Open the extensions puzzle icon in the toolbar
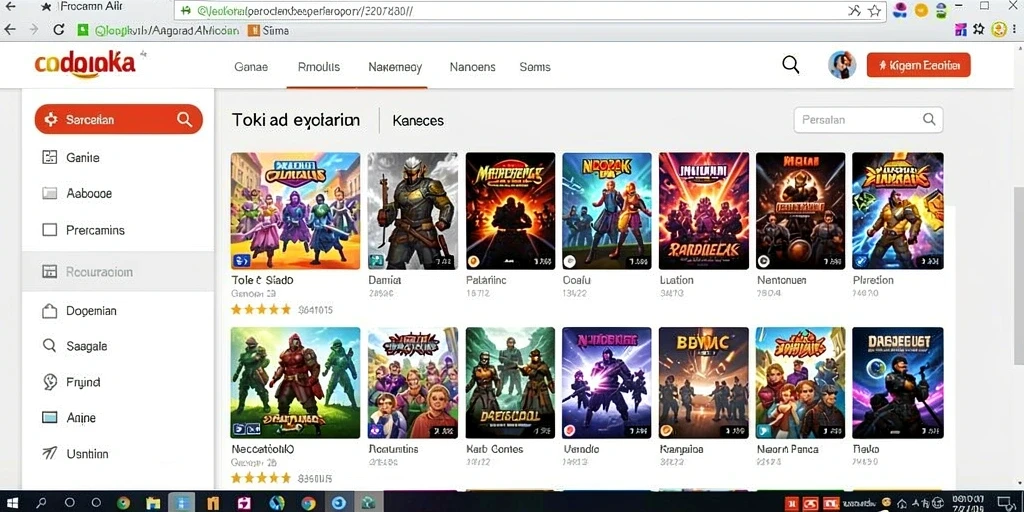This screenshot has width=1024, height=512. 979,29
